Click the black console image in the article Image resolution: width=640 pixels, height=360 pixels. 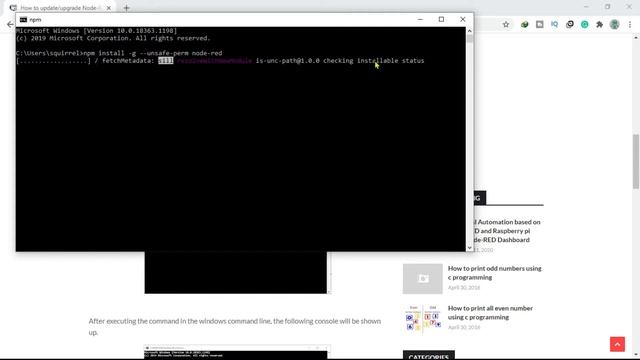coord(236,272)
